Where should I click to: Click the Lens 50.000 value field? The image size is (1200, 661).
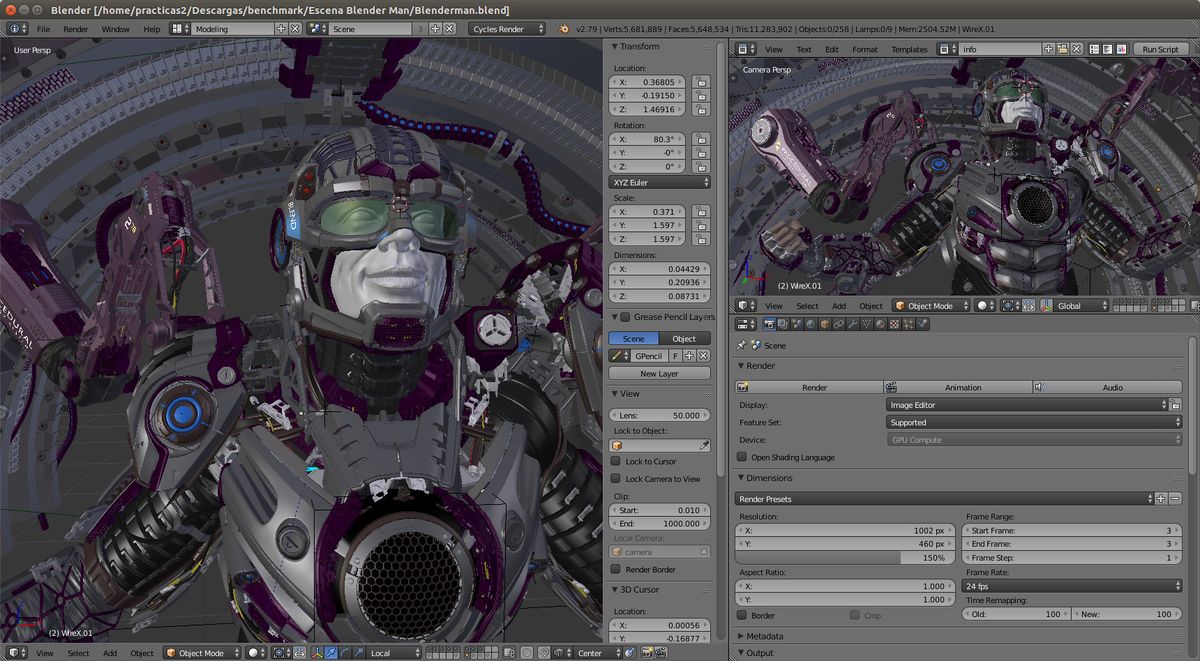point(659,415)
